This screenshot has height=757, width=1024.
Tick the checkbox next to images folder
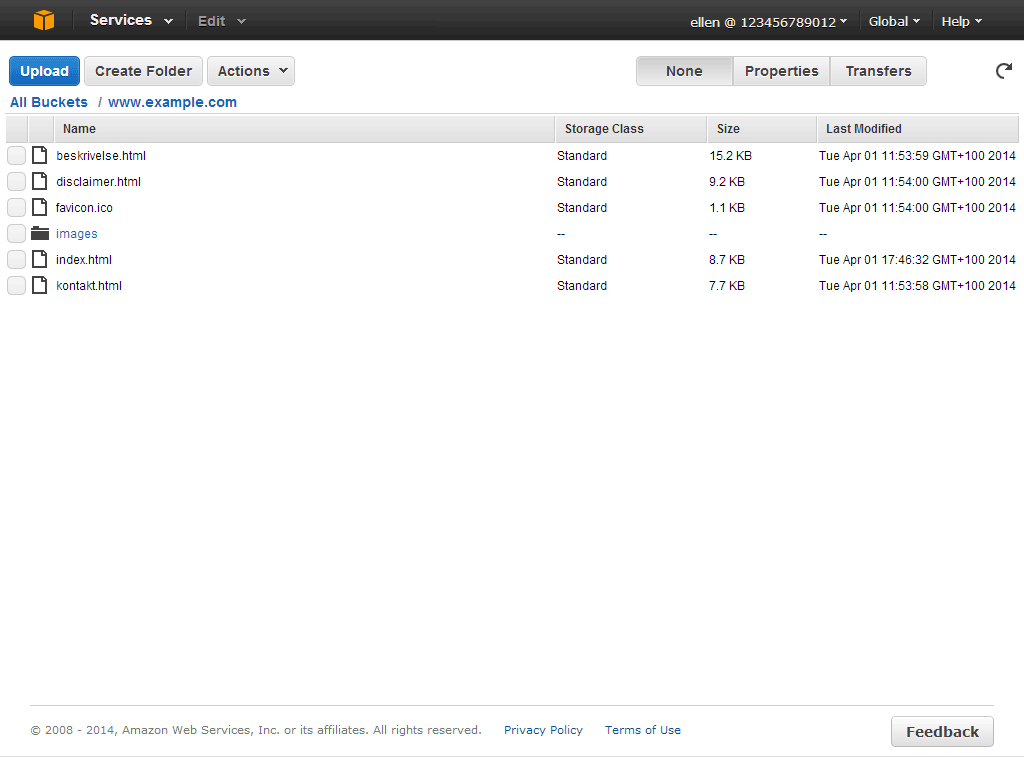pyautogui.click(x=17, y=234)
